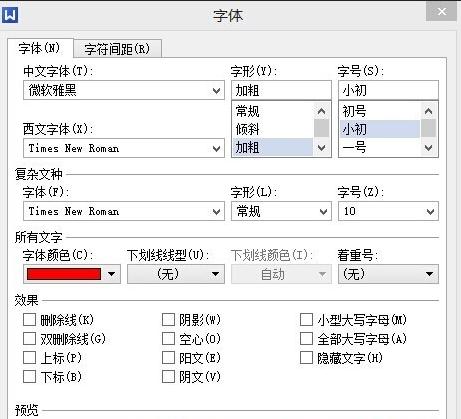
Task: Toggle the 阴影 shadow checkbox
Action: click(x=168, y=319)
